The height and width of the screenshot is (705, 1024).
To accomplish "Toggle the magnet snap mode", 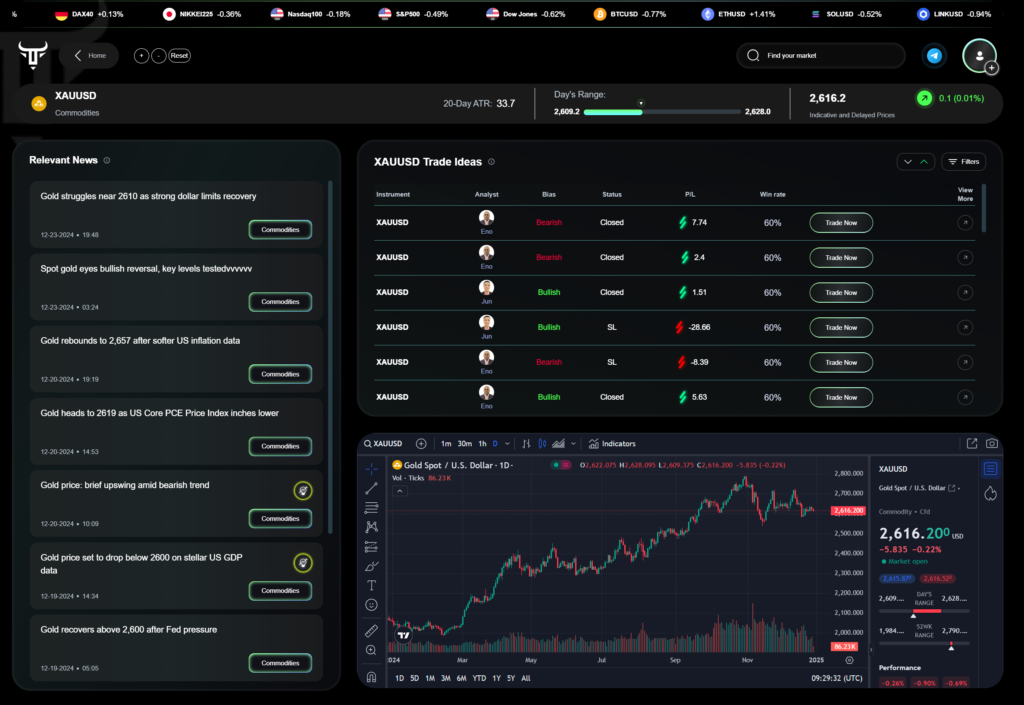I will [x=372, y=677].
